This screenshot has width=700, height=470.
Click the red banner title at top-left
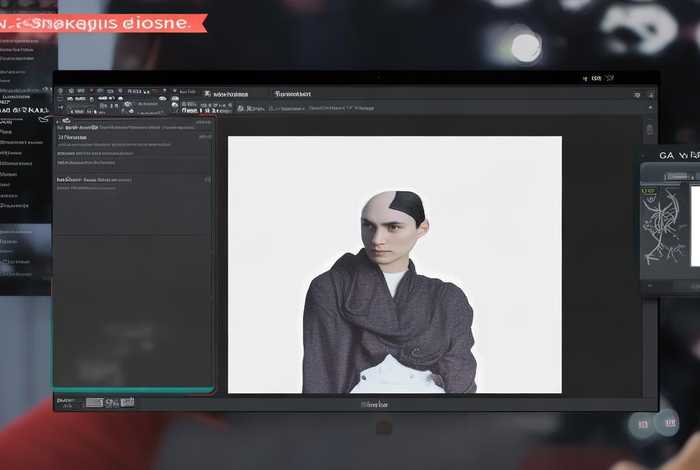tap(100, 22)
